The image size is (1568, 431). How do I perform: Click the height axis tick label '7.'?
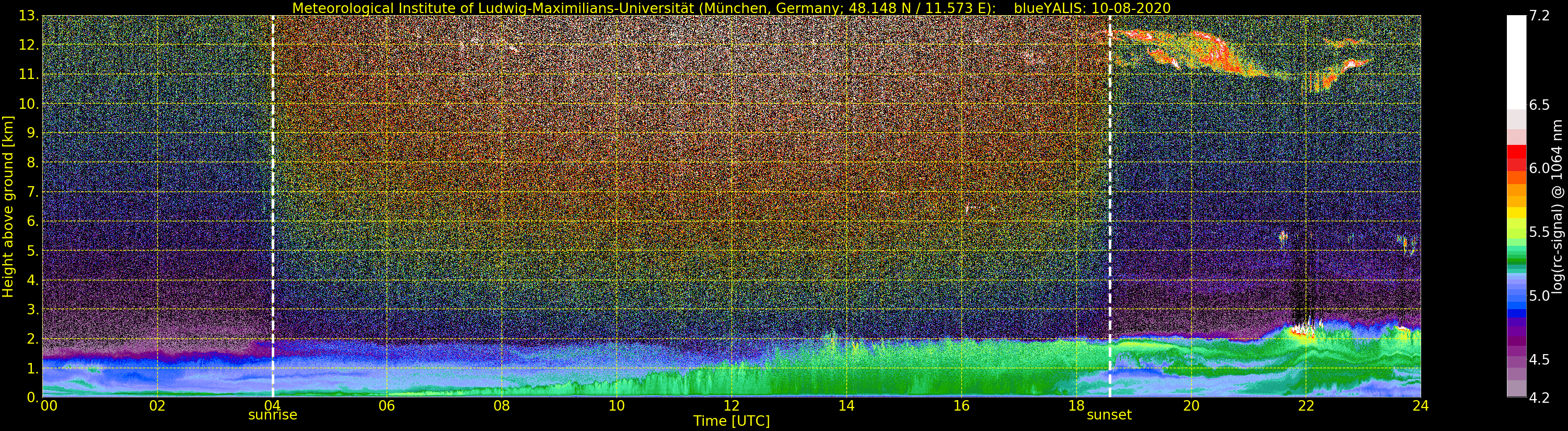[32, 192]
